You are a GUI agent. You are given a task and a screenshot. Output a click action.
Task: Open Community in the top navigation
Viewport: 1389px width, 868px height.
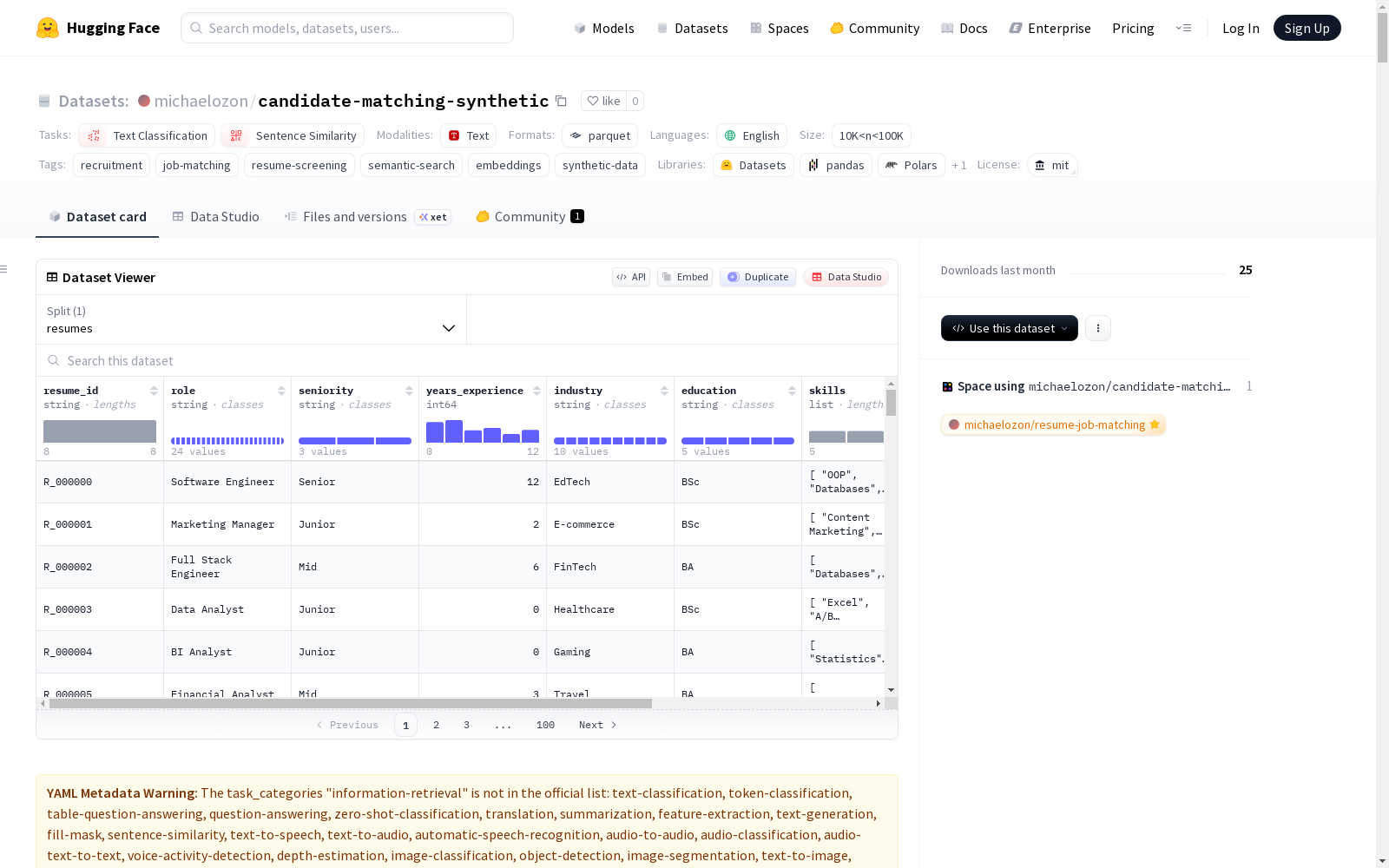(x=875, y=28)
